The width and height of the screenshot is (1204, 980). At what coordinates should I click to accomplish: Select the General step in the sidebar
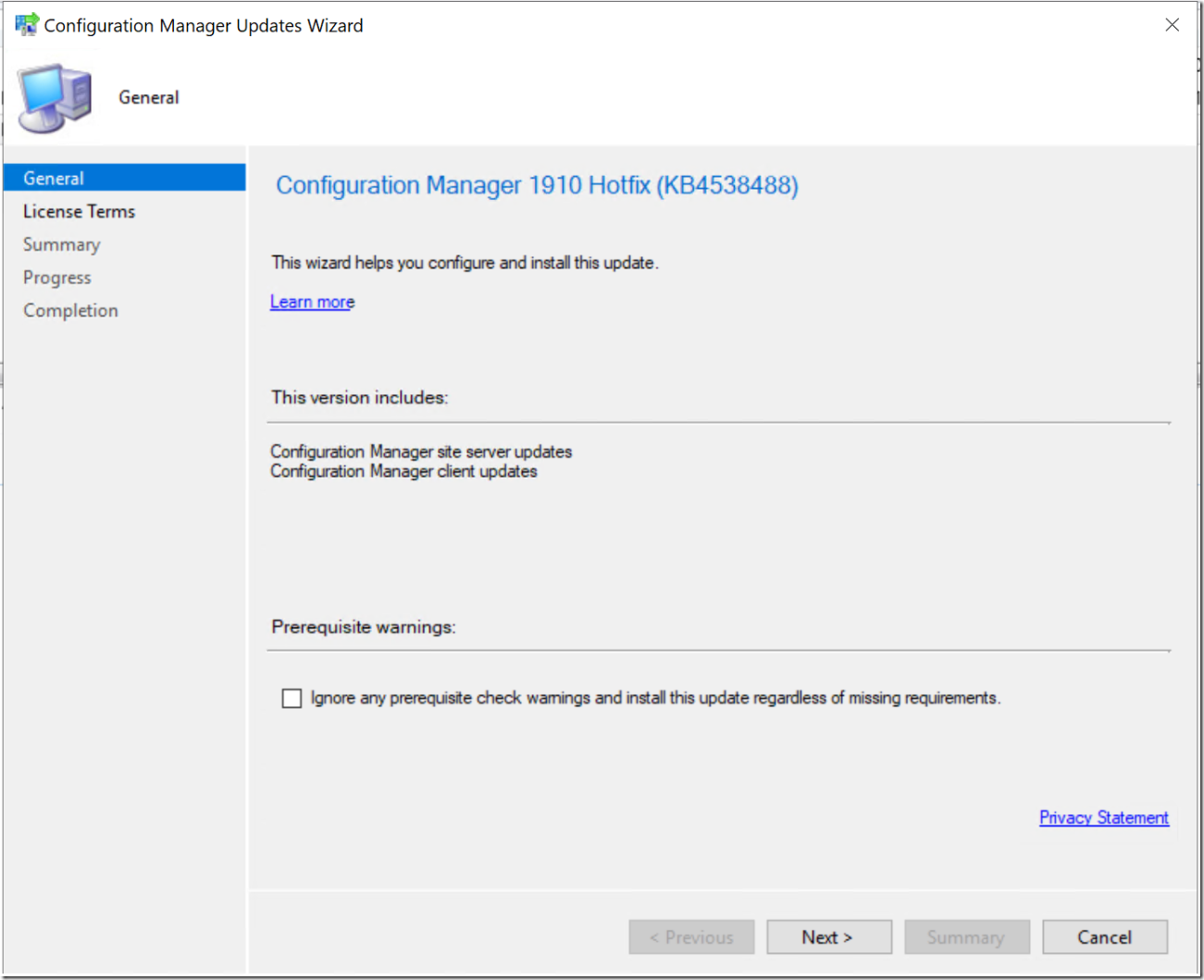pyautogui.click(x=53, y=178)
